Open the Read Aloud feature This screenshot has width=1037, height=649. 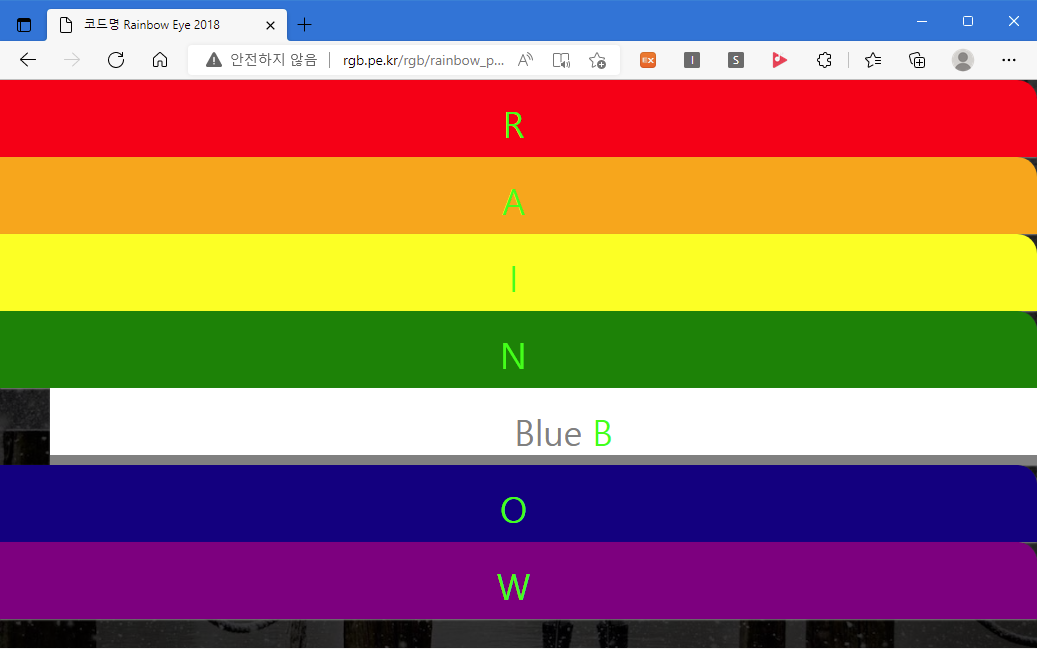[x=525, y=60]
